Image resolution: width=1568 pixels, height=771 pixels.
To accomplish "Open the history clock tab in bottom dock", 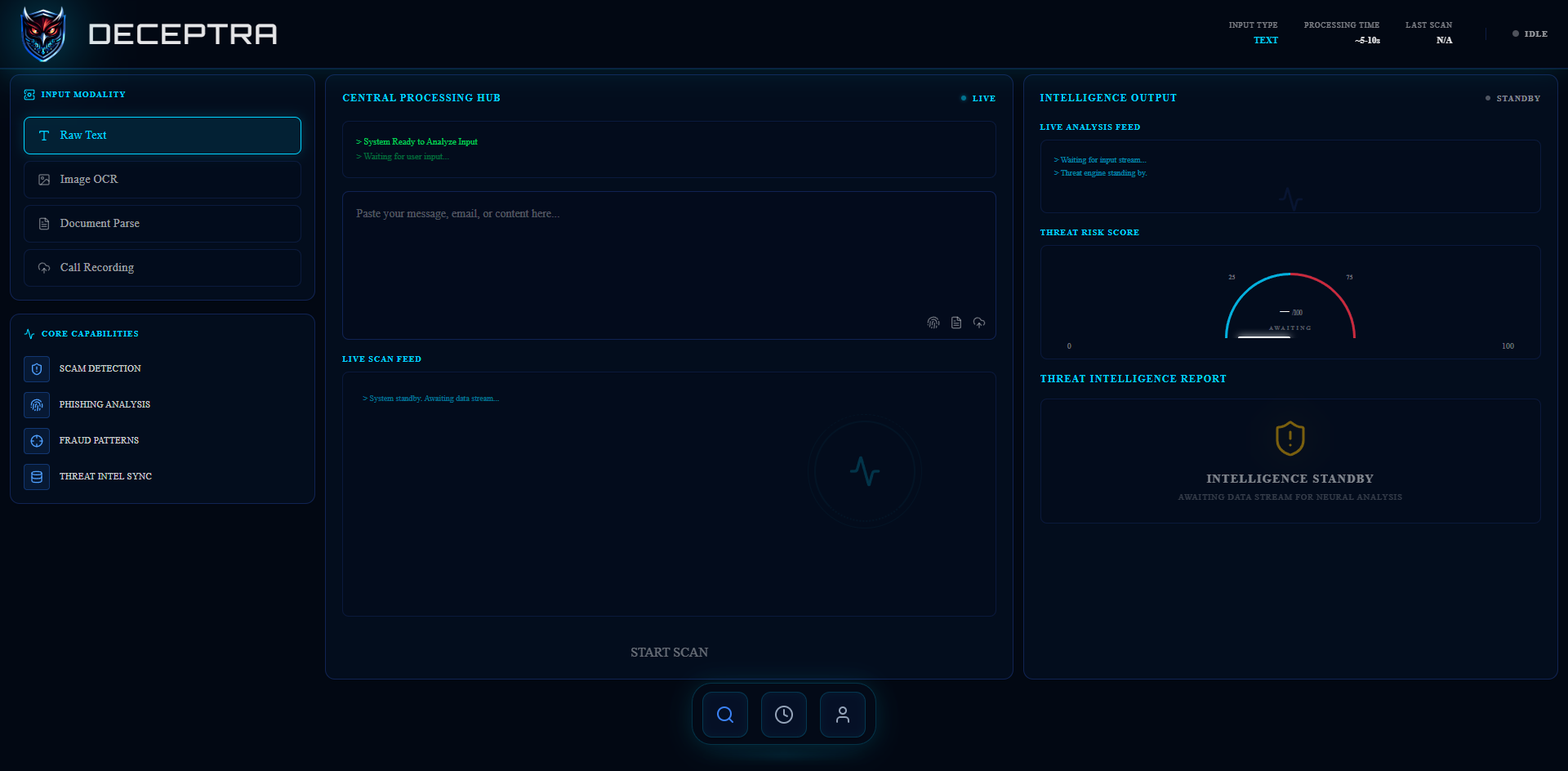I will [x=784, y=715].
